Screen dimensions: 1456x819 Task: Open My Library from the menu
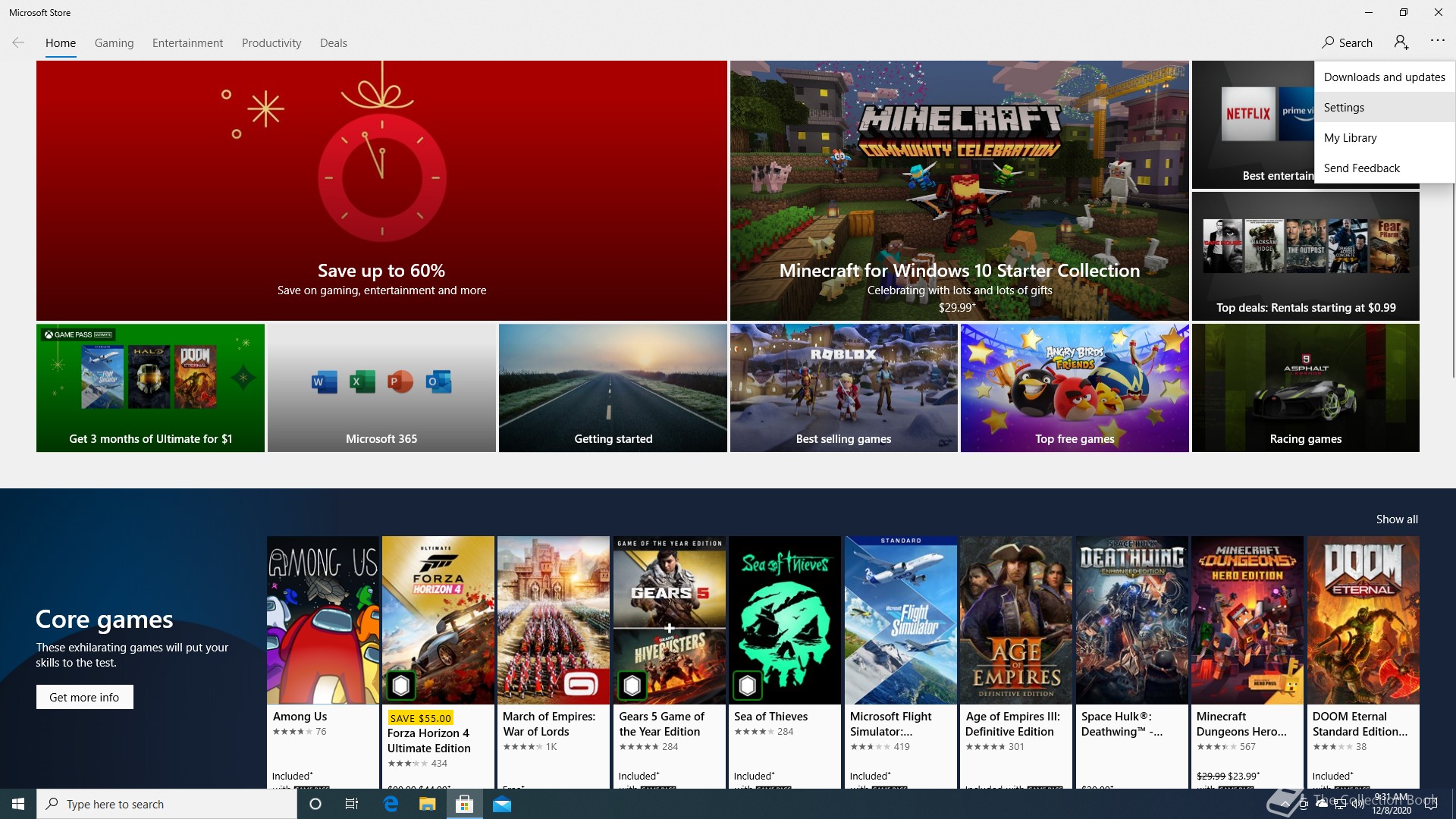1384,137
